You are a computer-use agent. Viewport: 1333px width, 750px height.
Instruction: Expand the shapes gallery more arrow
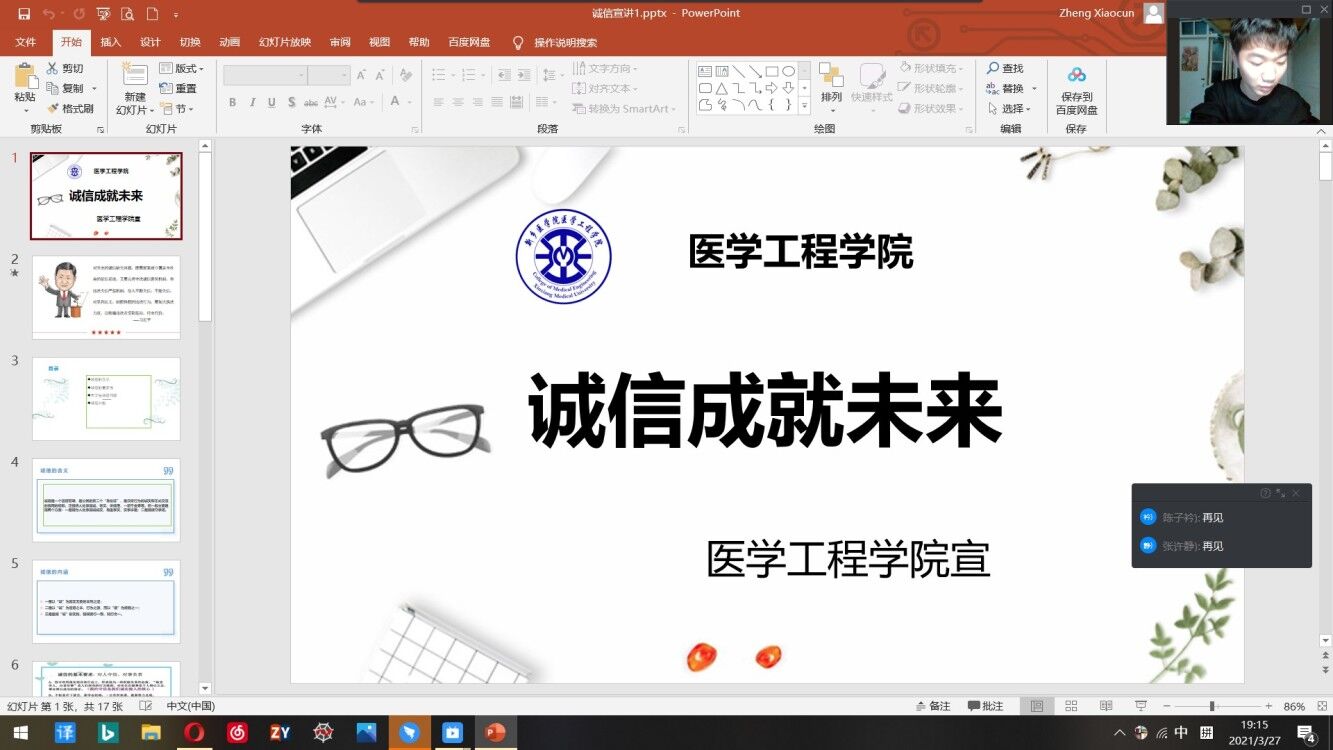(804, 105)
